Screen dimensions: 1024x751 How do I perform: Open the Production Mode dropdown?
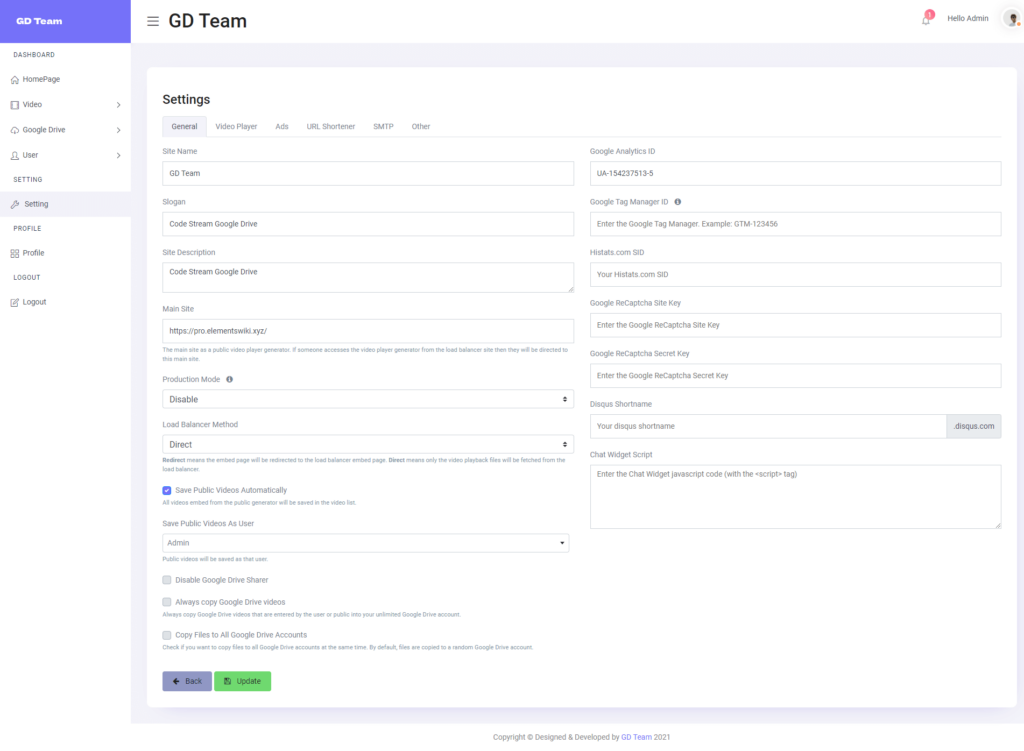[368, 399]
